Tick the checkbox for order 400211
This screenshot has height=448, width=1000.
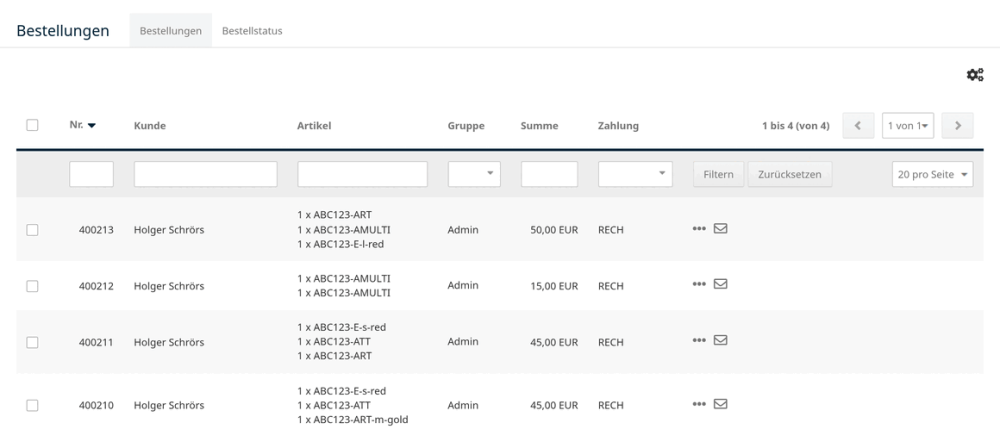point(33,342)
